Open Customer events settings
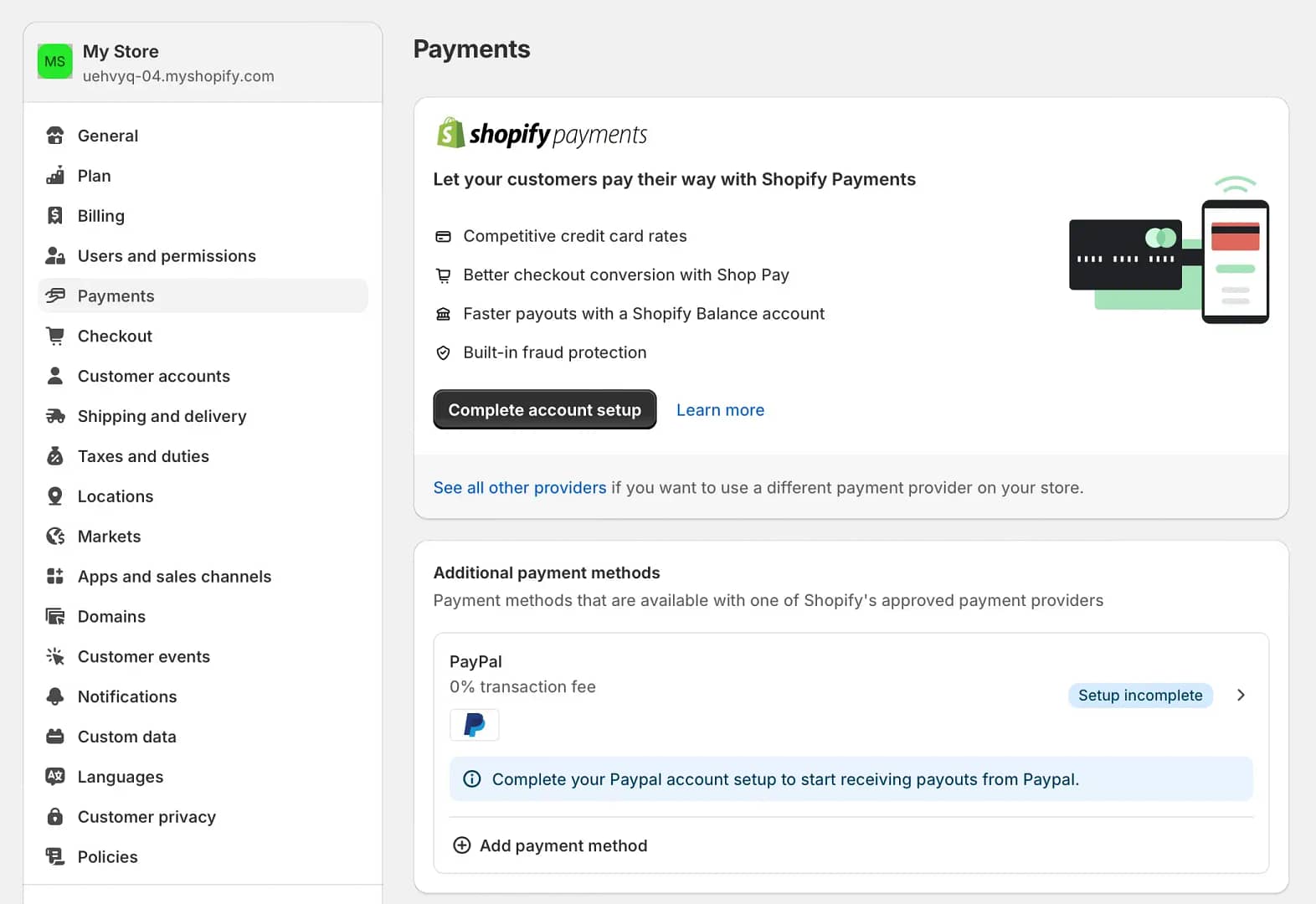Image resolution: width=1316 pixels, height=904 pixels. click(203, 657)
